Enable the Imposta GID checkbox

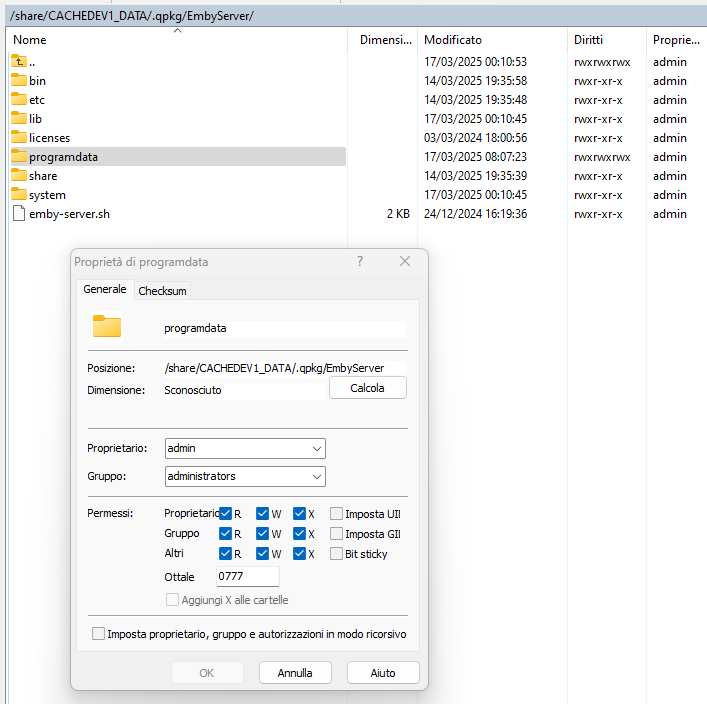336,534
